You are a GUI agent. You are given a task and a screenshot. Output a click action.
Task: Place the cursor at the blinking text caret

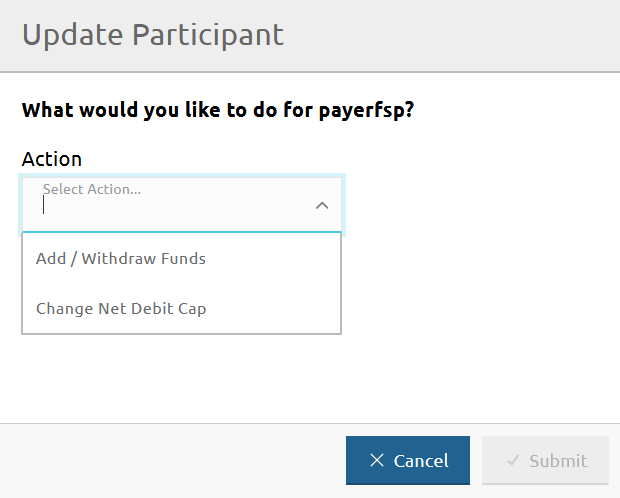coord(44,206)
